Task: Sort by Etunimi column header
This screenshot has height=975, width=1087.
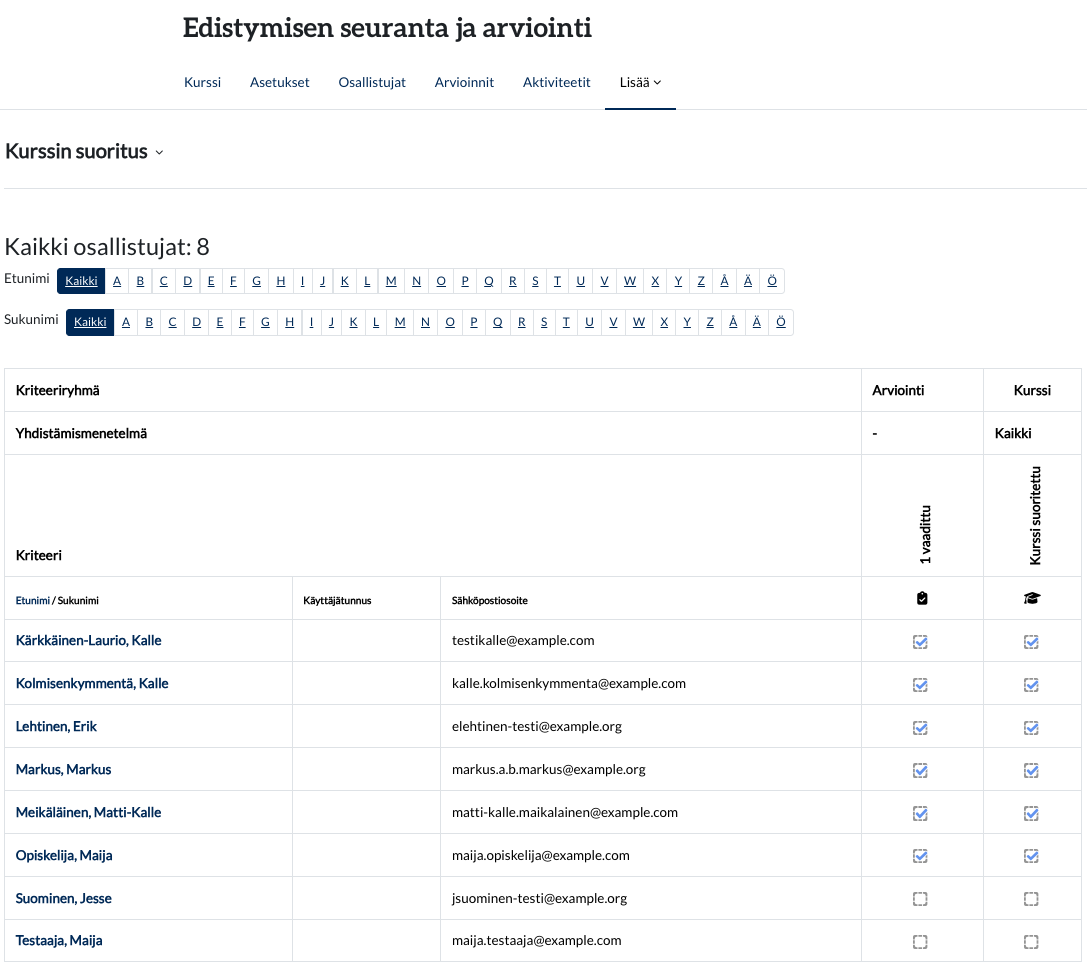Action: 32,601
